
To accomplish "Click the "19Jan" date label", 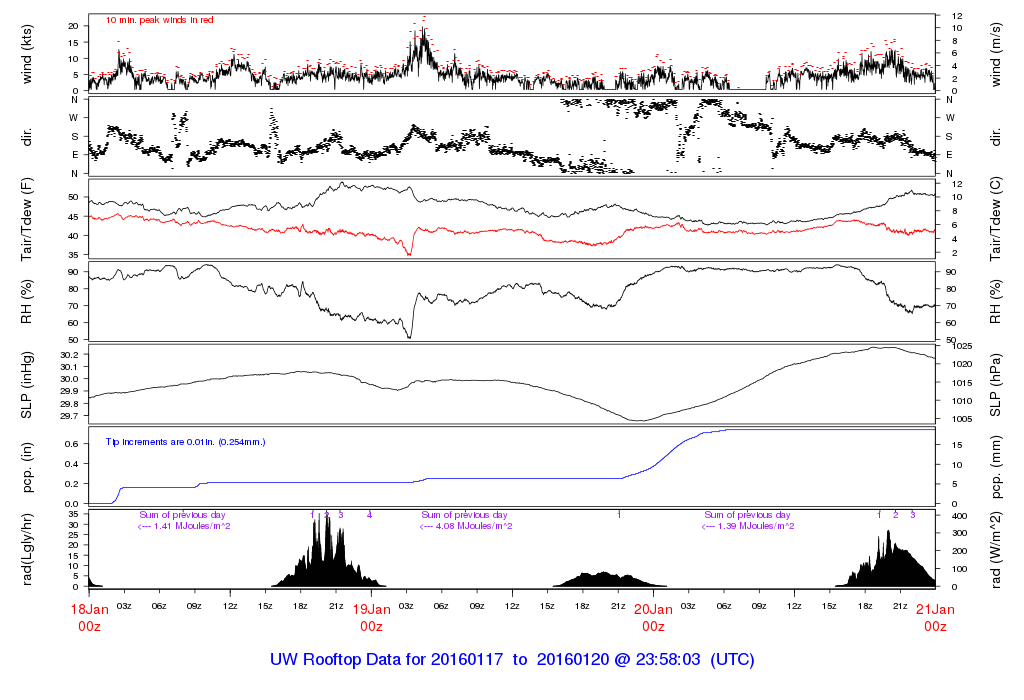I will 372,610.
